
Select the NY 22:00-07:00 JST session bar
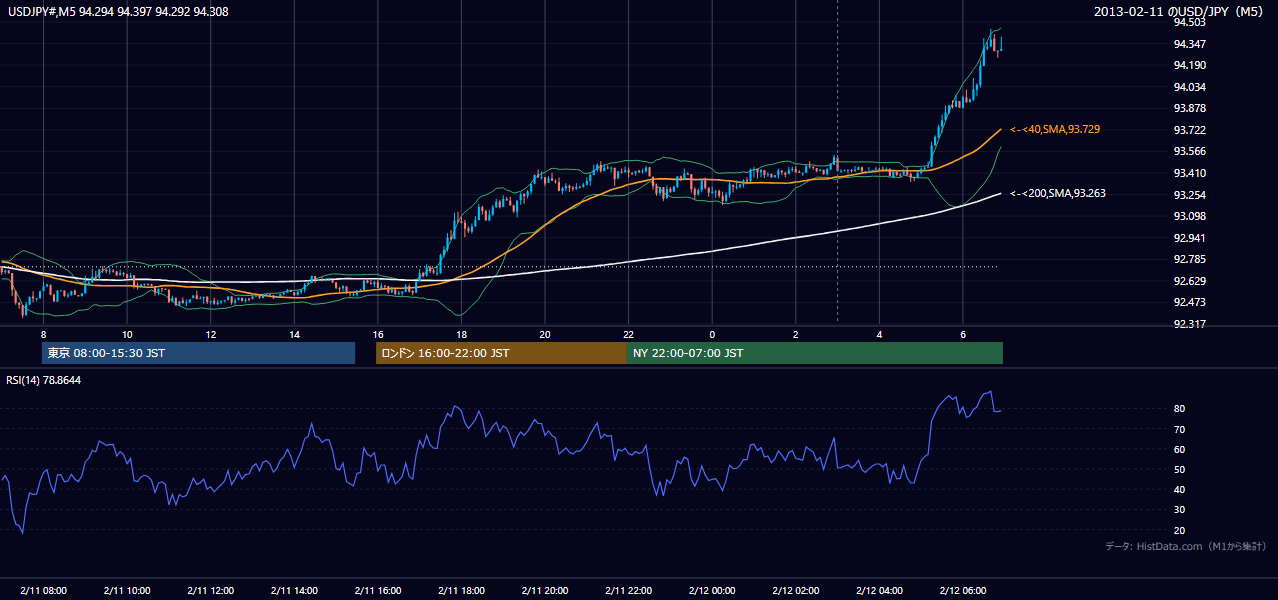coord(815,353)
